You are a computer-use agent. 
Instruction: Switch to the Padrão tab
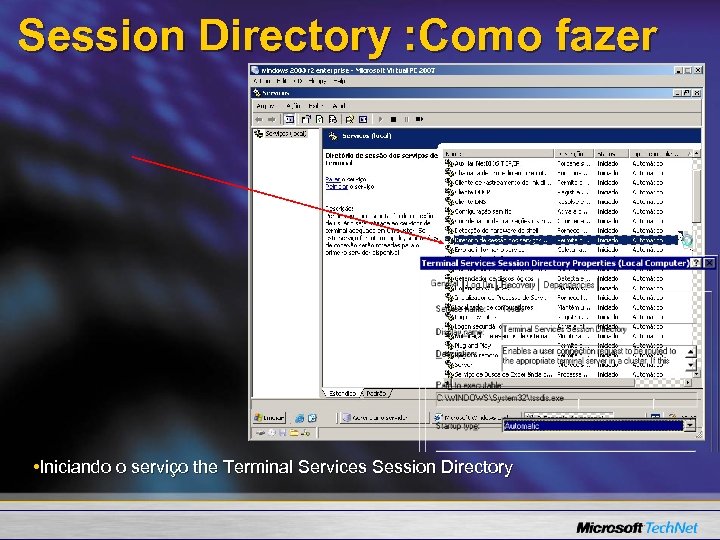377,394
